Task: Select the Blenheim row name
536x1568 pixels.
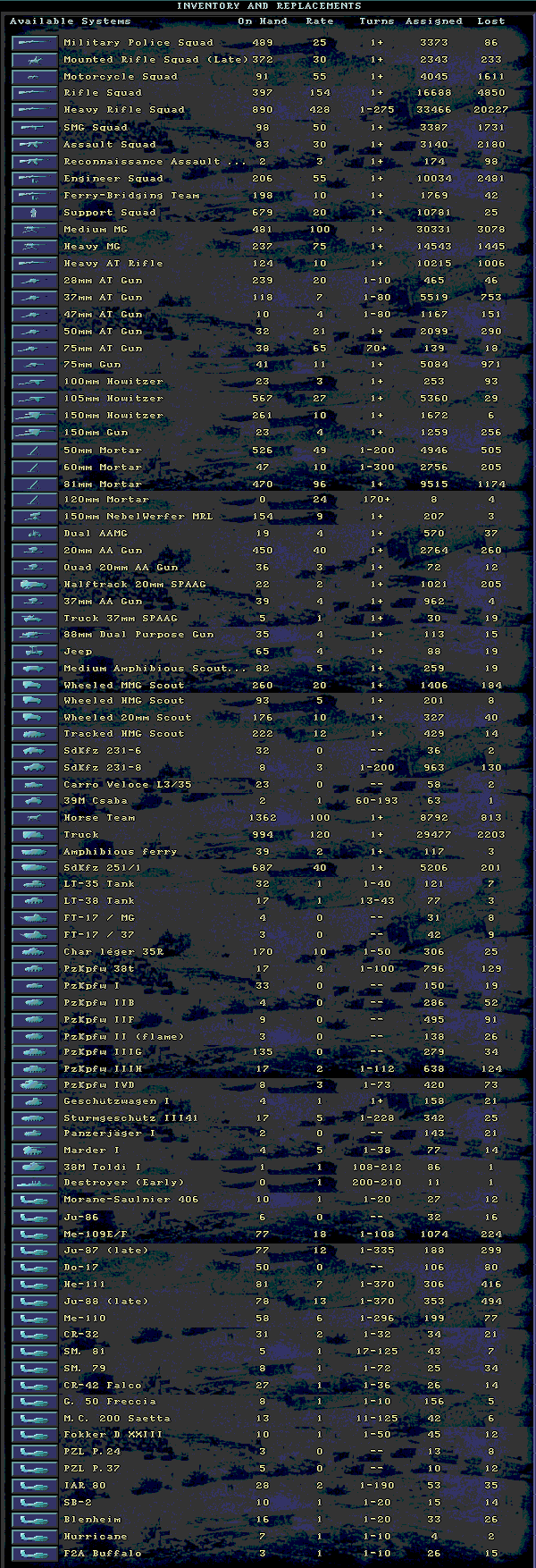Action: coord(92,1519)
